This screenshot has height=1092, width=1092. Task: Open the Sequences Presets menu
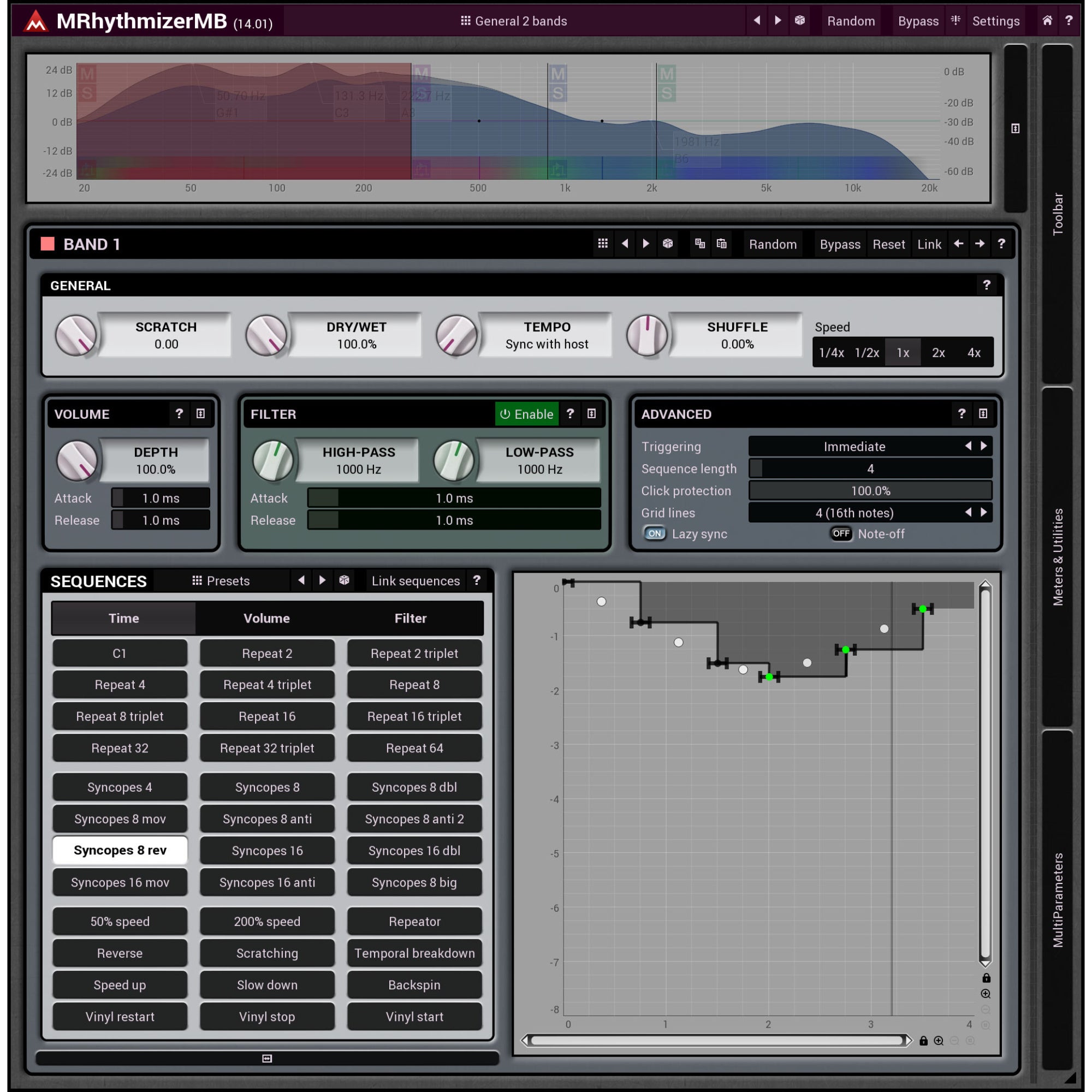coord(221,580)
